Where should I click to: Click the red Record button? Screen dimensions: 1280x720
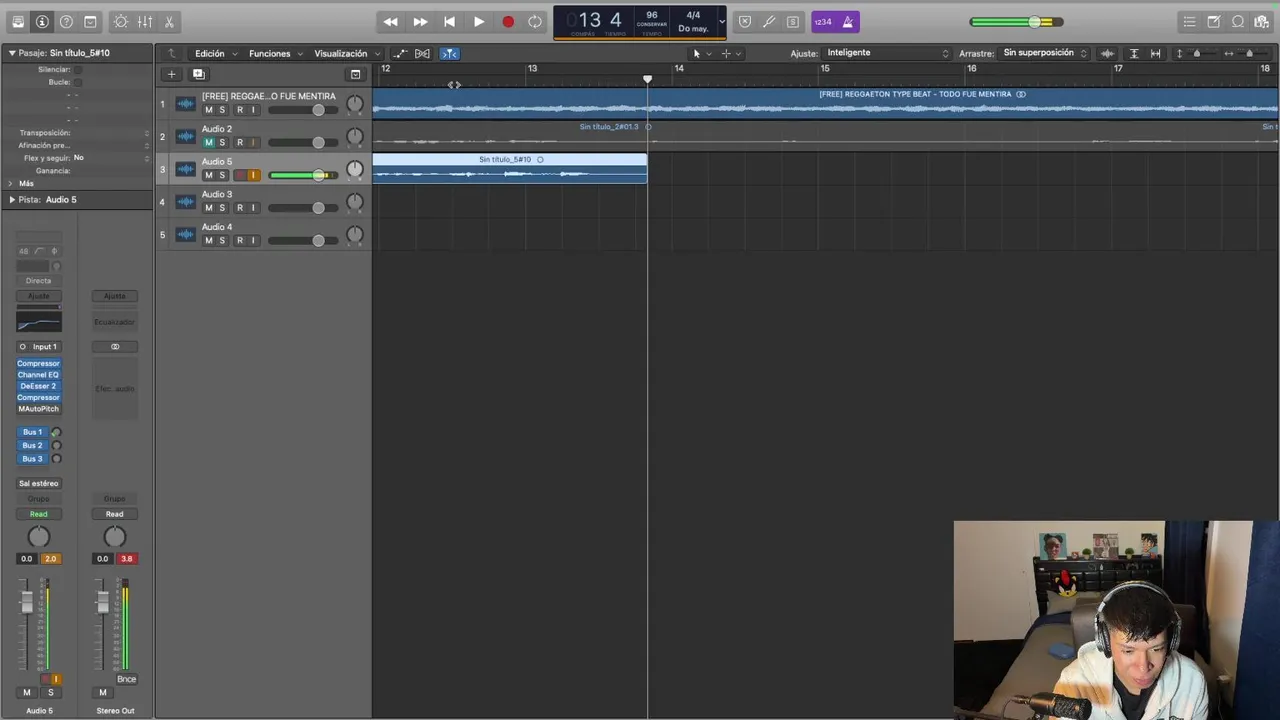coord(507,22)
